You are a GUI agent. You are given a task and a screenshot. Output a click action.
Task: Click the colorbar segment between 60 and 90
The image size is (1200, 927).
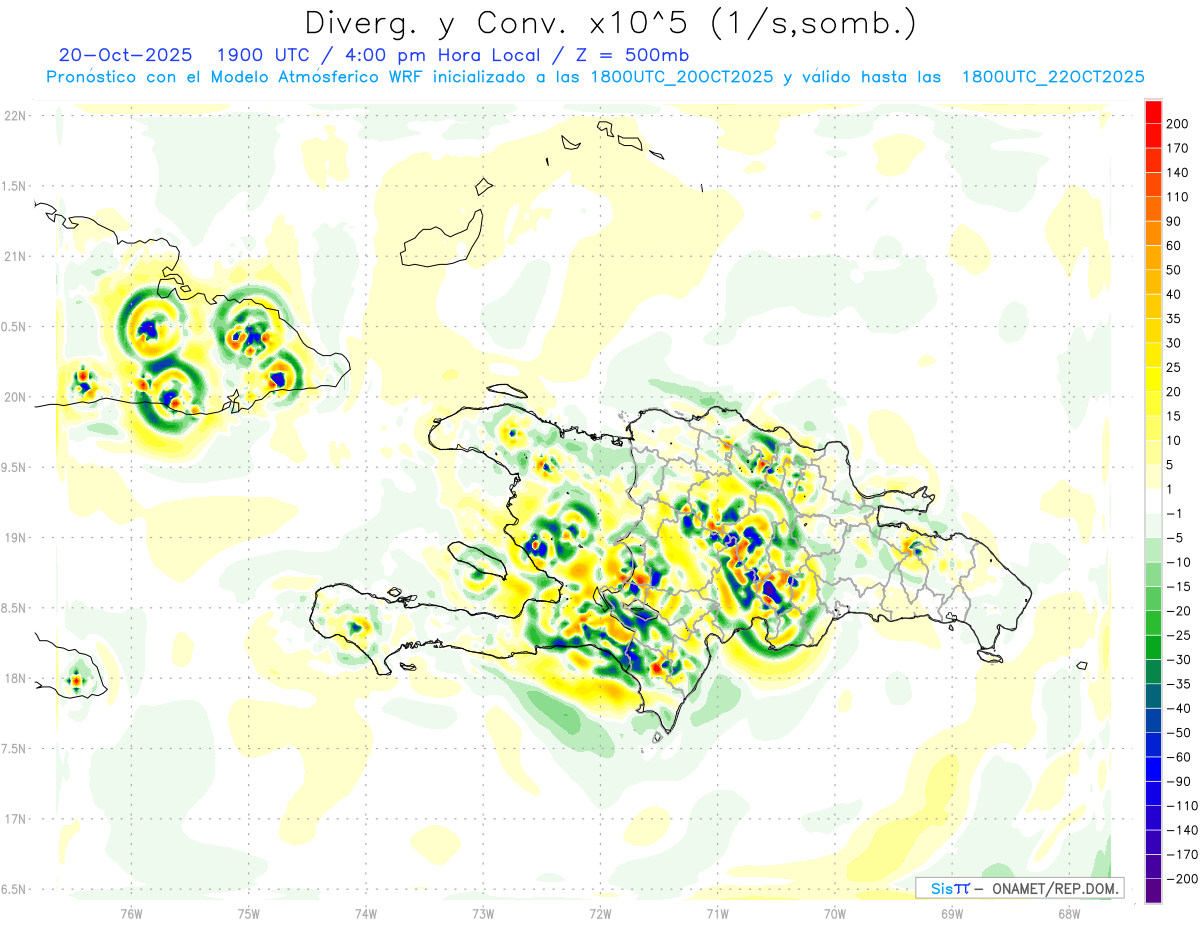tap(1153, 232)
